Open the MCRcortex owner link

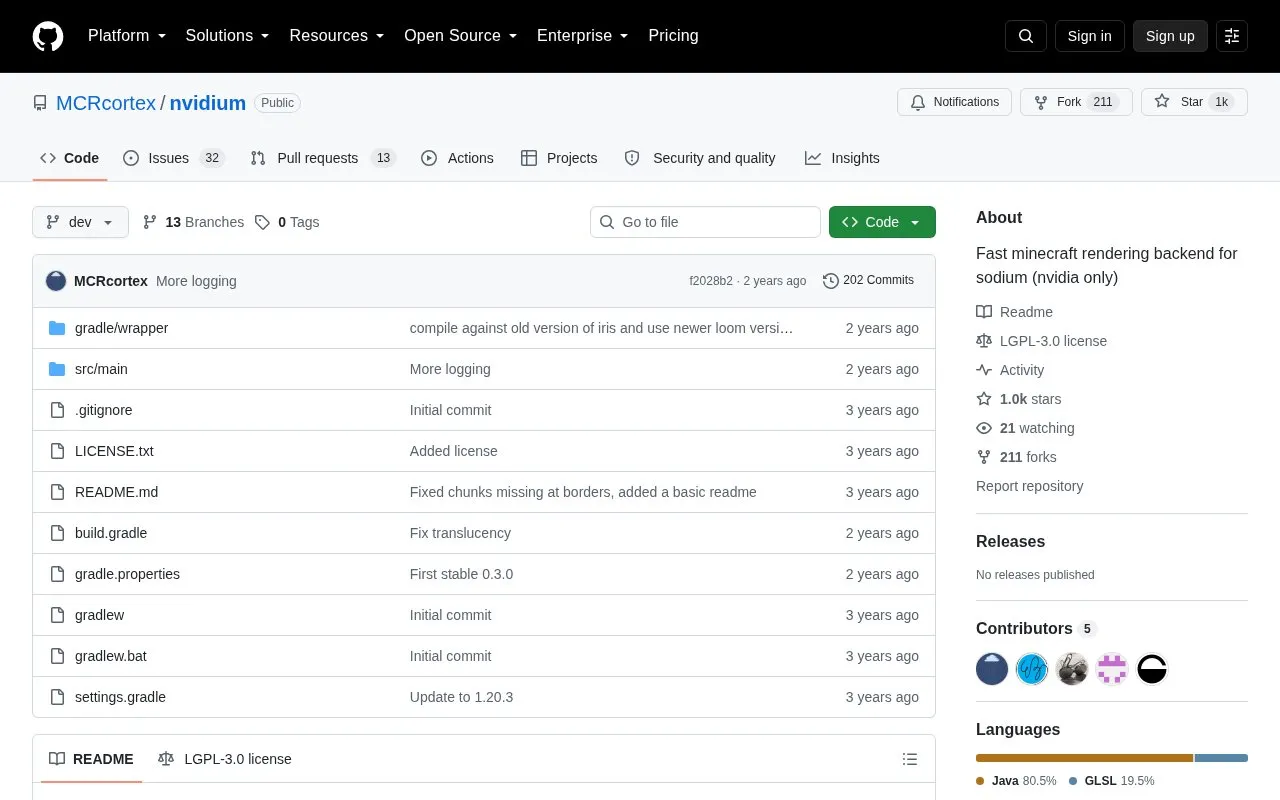(x=106, y=103)
